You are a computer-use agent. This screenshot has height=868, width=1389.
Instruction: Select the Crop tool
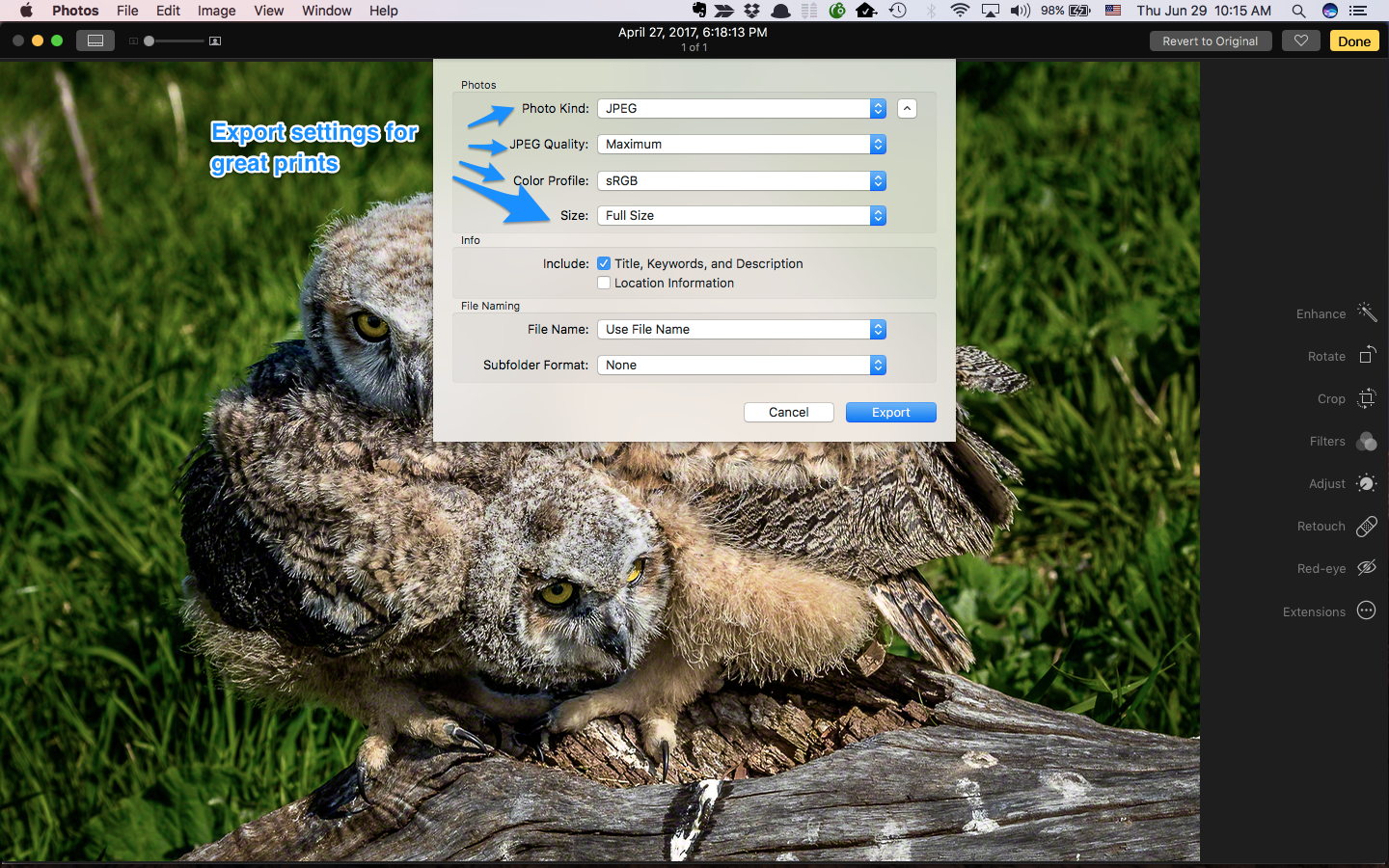[1365, 397]
